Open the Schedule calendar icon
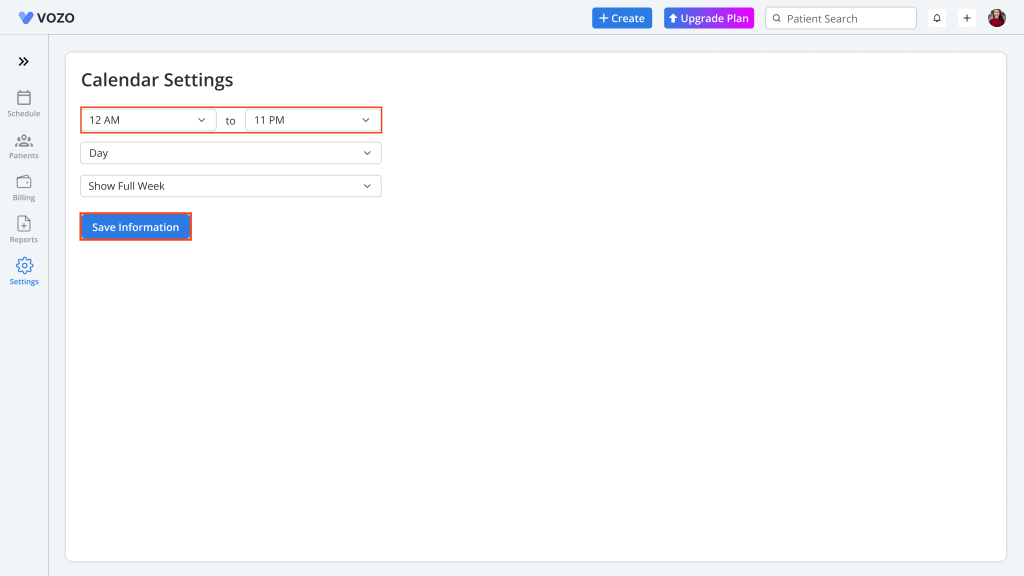 point(24,98)
